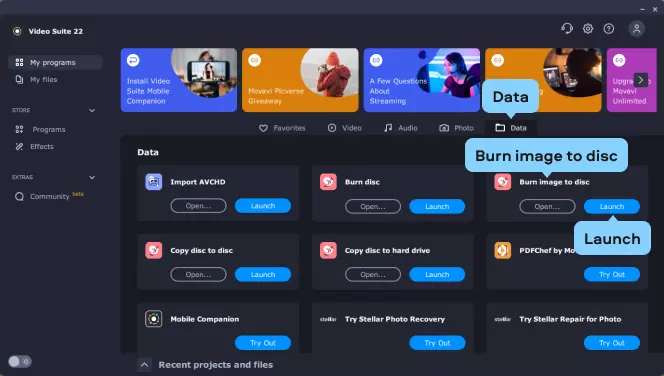Open the Movavi Picverse Giveaway banner
This screenshot has width=664, height=376.
coord(300,80)
